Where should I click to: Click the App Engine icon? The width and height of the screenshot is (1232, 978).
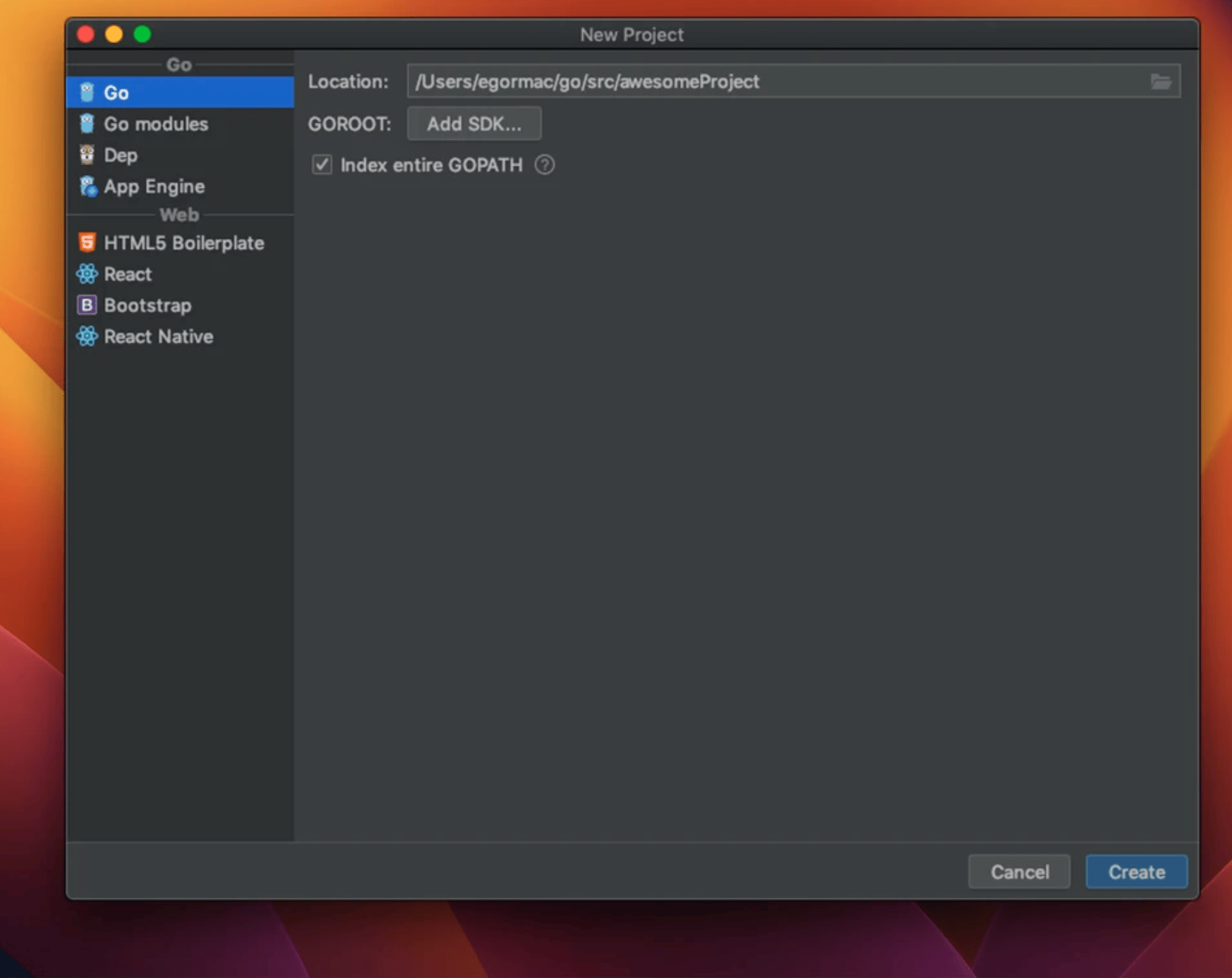[x=87, y=186]
